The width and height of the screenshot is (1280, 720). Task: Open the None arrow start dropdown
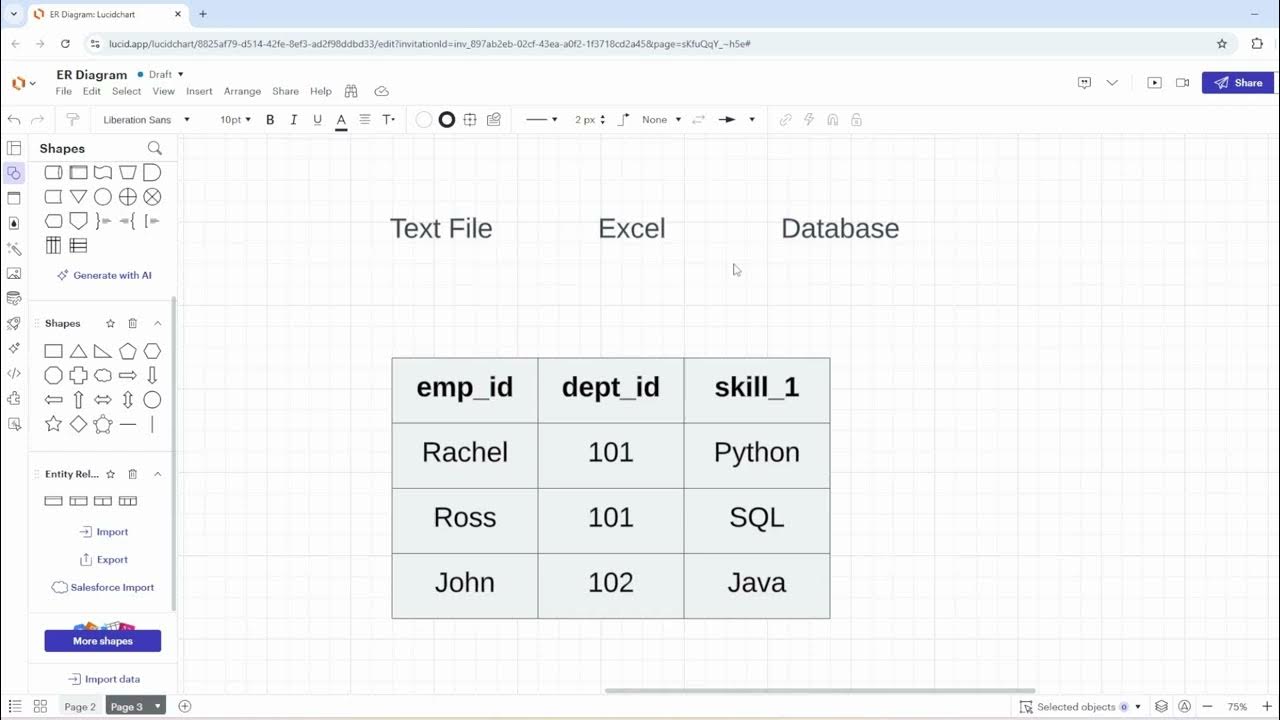(x=661, y=119)
